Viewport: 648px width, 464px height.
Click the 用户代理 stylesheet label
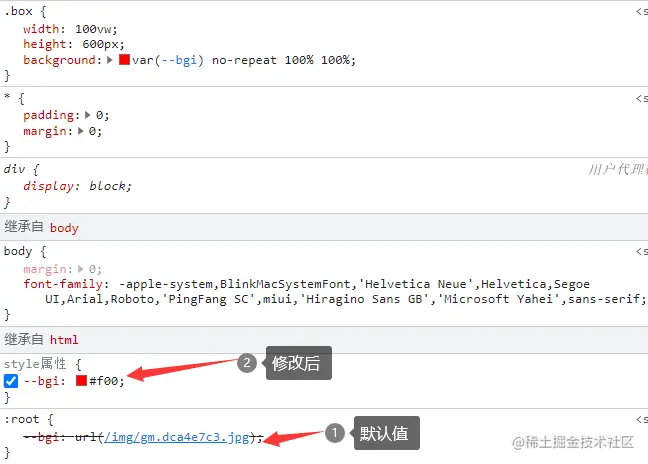pos(618,169)
